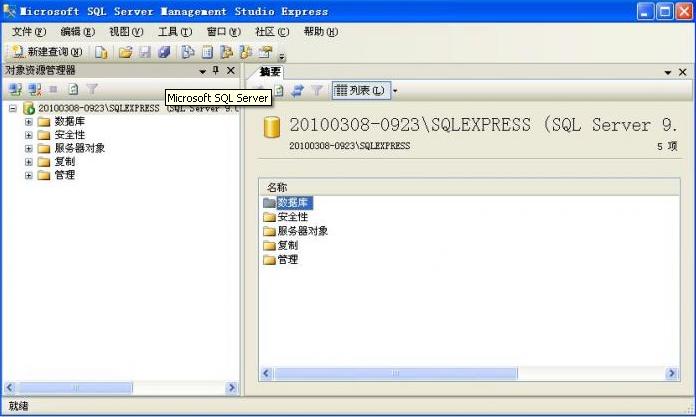Select 服务器对象 in the Object Explorer tree
This screenshot has height=417, width=696.
tap(79, 148)
